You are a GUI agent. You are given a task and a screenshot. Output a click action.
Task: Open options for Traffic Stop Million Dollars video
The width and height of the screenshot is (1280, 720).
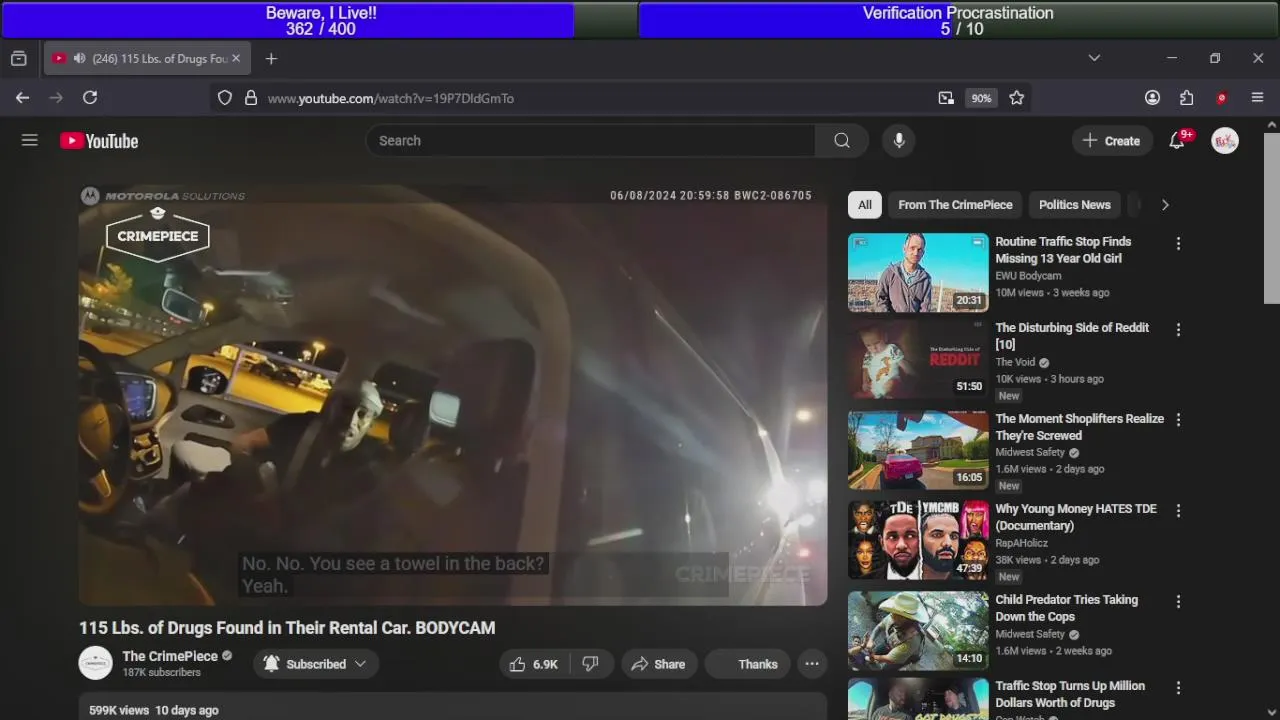pyautogui.click(x=1178, y=688)
